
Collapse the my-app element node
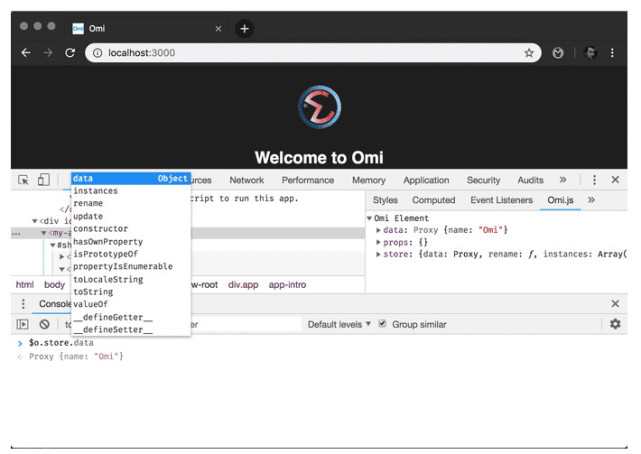(x=44, y=233)
